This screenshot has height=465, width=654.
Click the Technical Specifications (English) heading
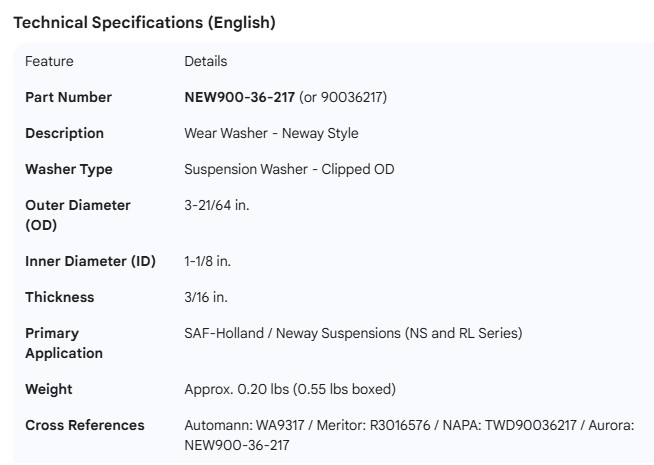pyautogui.click(x=144, y=23)
